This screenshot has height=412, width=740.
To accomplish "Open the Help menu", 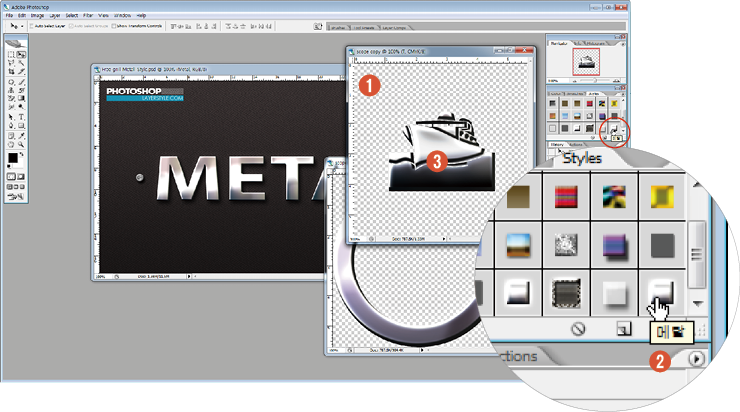I will [x=141, y=16].
